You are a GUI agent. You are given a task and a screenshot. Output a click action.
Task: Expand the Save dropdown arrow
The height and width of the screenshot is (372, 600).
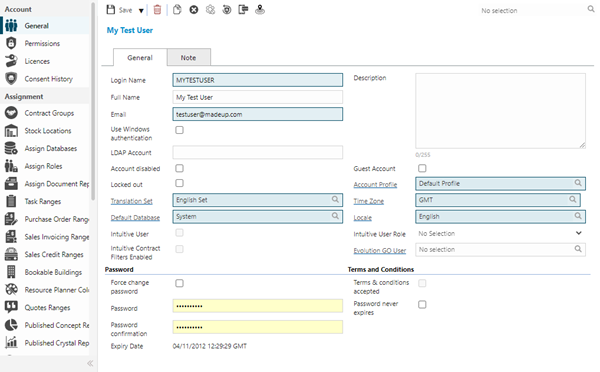tap(141, 11)
